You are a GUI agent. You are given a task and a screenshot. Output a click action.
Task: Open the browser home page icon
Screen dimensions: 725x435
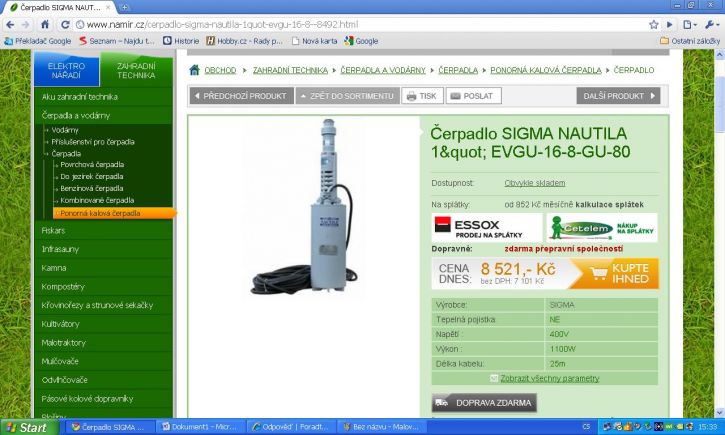click(45, 25)
